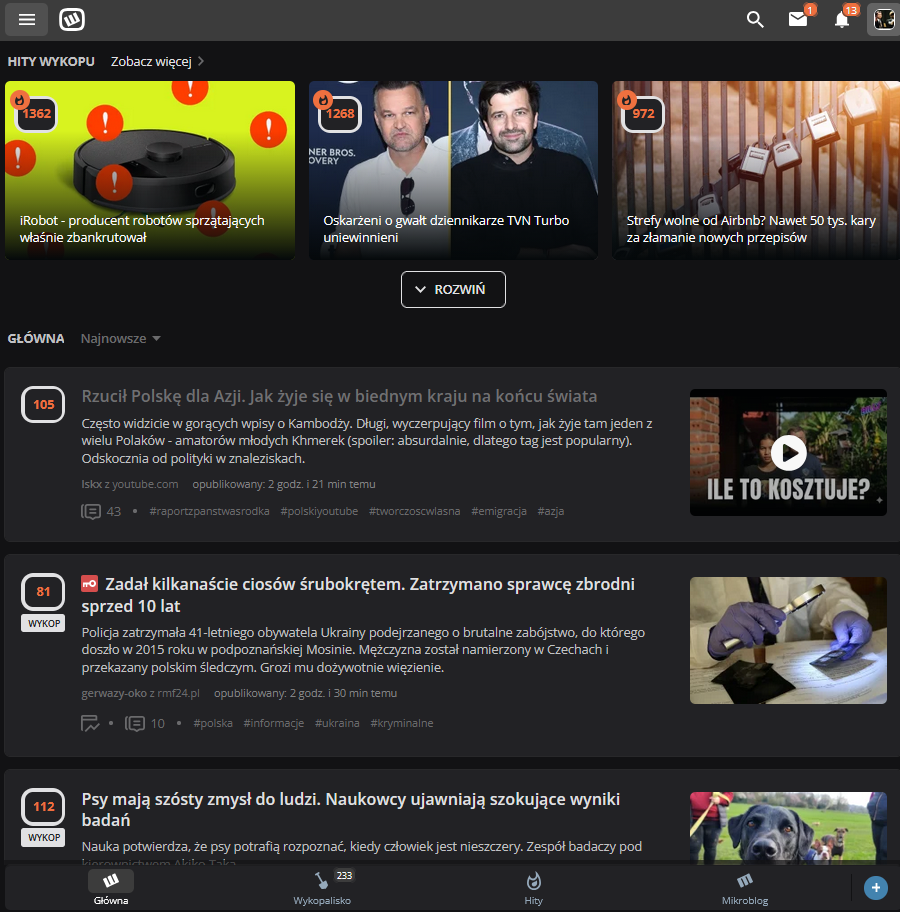
Task: Upvote the post with 105 votes
Action: pyautogui.click(x=44, y=404)
